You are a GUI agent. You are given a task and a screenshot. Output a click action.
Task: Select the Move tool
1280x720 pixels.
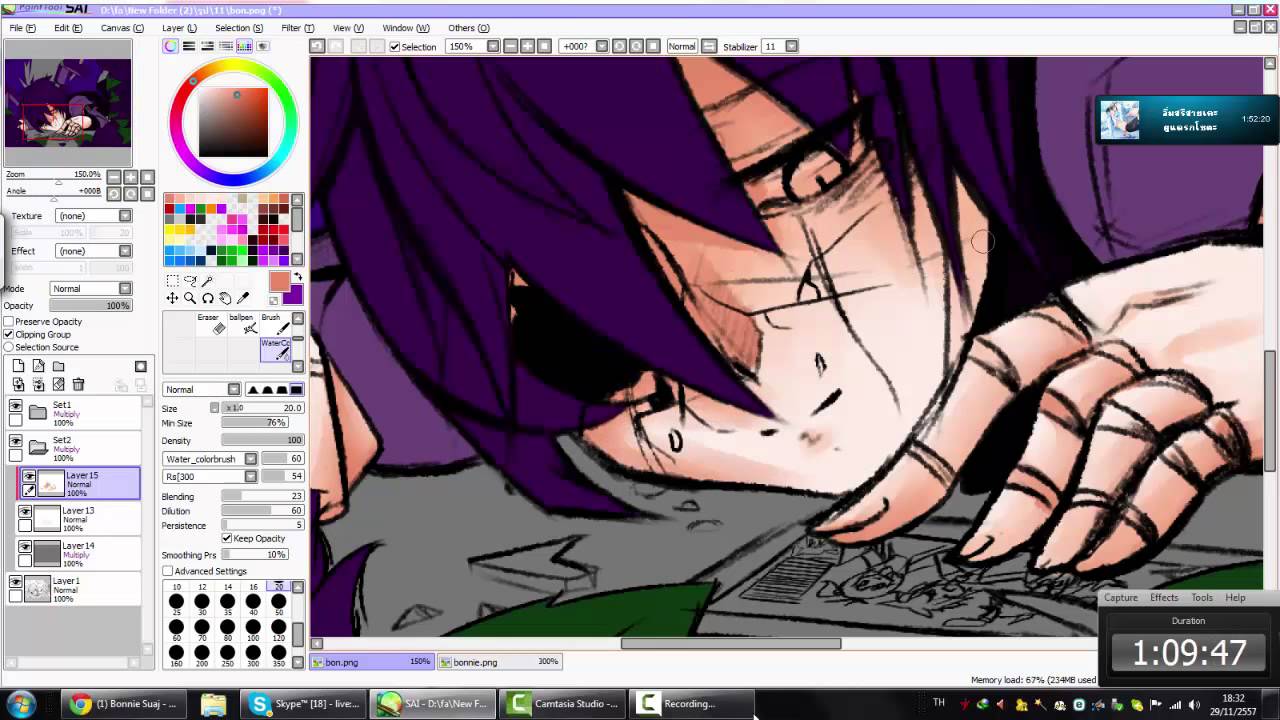tap(172, 298)
